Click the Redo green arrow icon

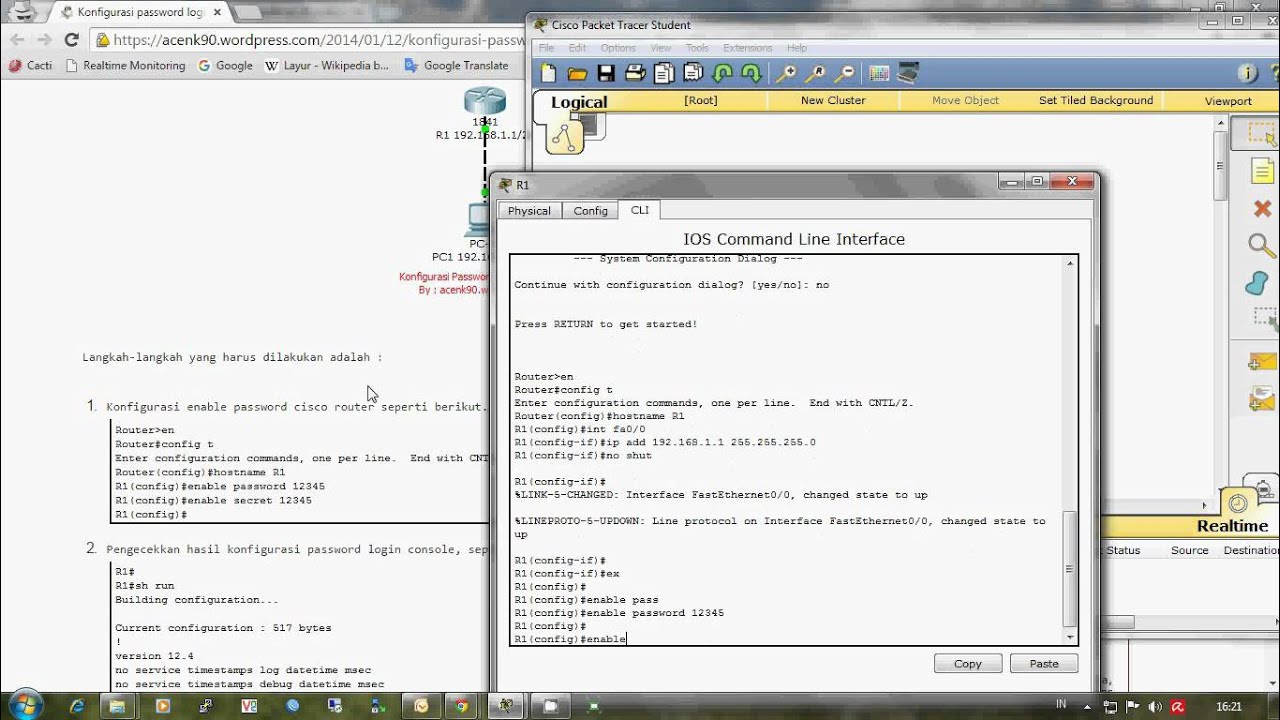point(751,73)
